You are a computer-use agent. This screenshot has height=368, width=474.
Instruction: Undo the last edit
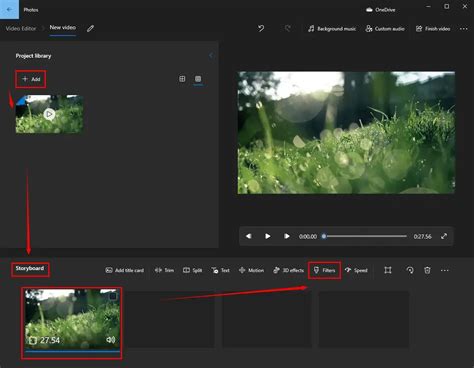click(261, 29)
